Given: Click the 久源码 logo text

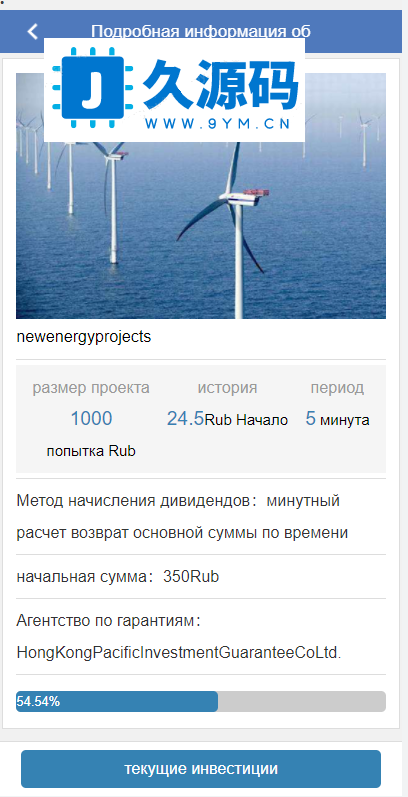Looking at the screenshot, I should pos(219,84).
